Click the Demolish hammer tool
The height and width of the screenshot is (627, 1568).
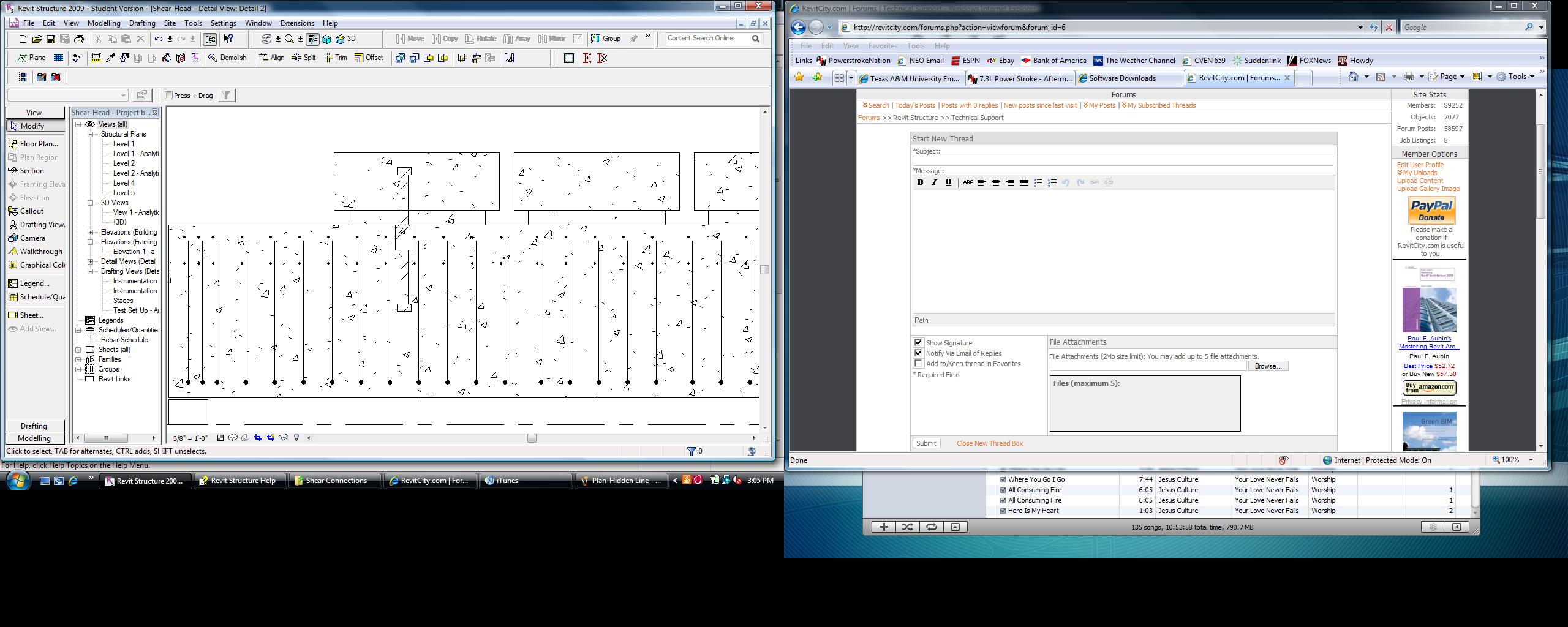227,58
